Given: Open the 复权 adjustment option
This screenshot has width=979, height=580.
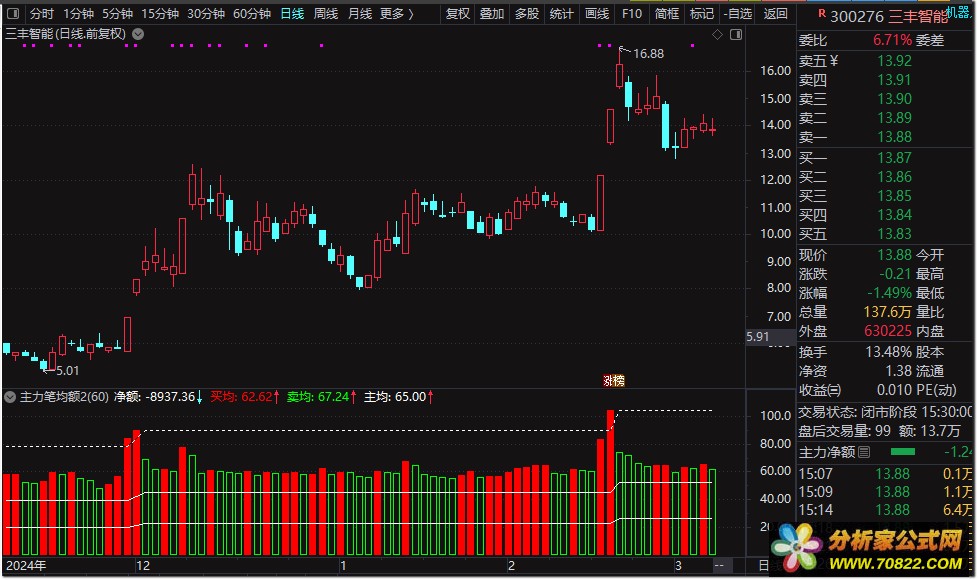Looking at the screenshot, I should point(458,14).
